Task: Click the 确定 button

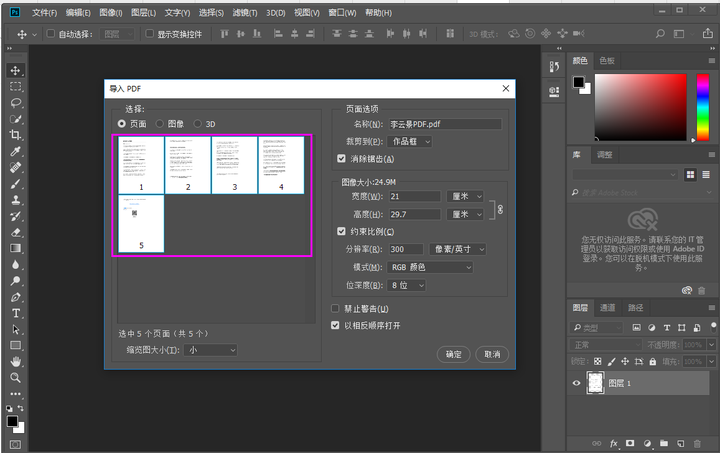Action: 454,354
